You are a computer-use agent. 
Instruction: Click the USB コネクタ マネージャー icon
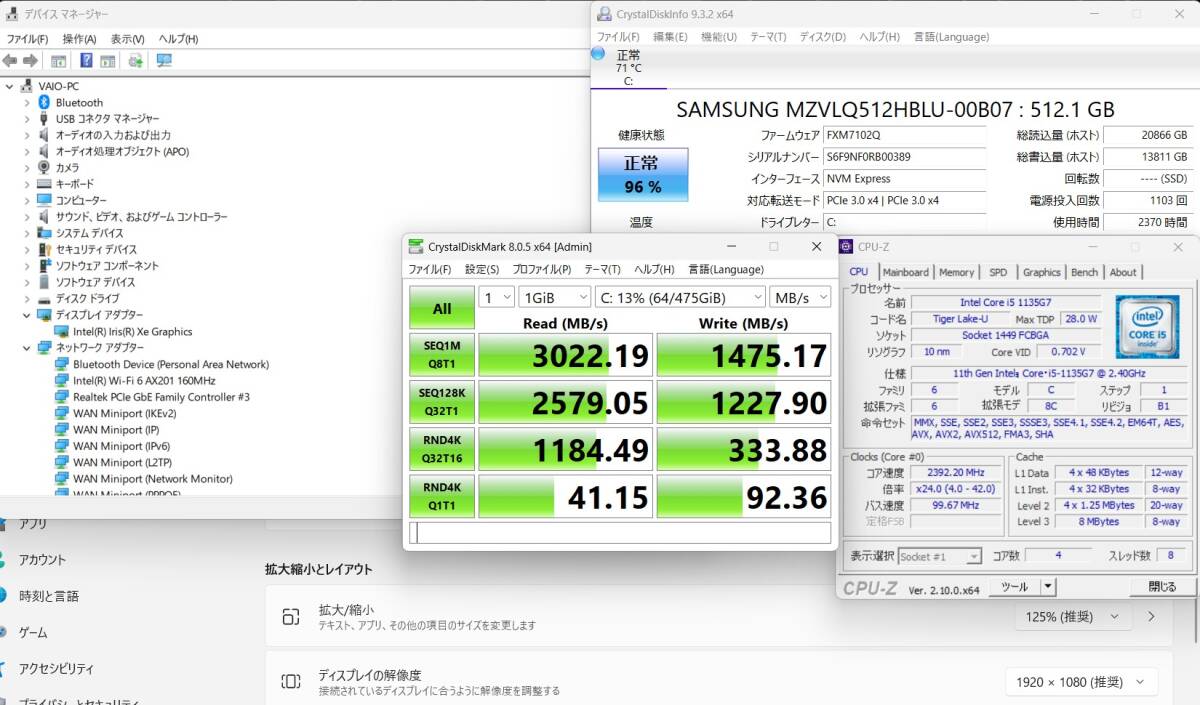[x=44, y=118]
